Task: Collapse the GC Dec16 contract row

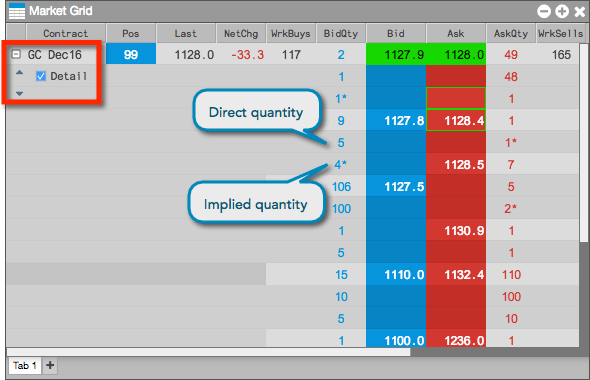Action: (x=16, y=54)
